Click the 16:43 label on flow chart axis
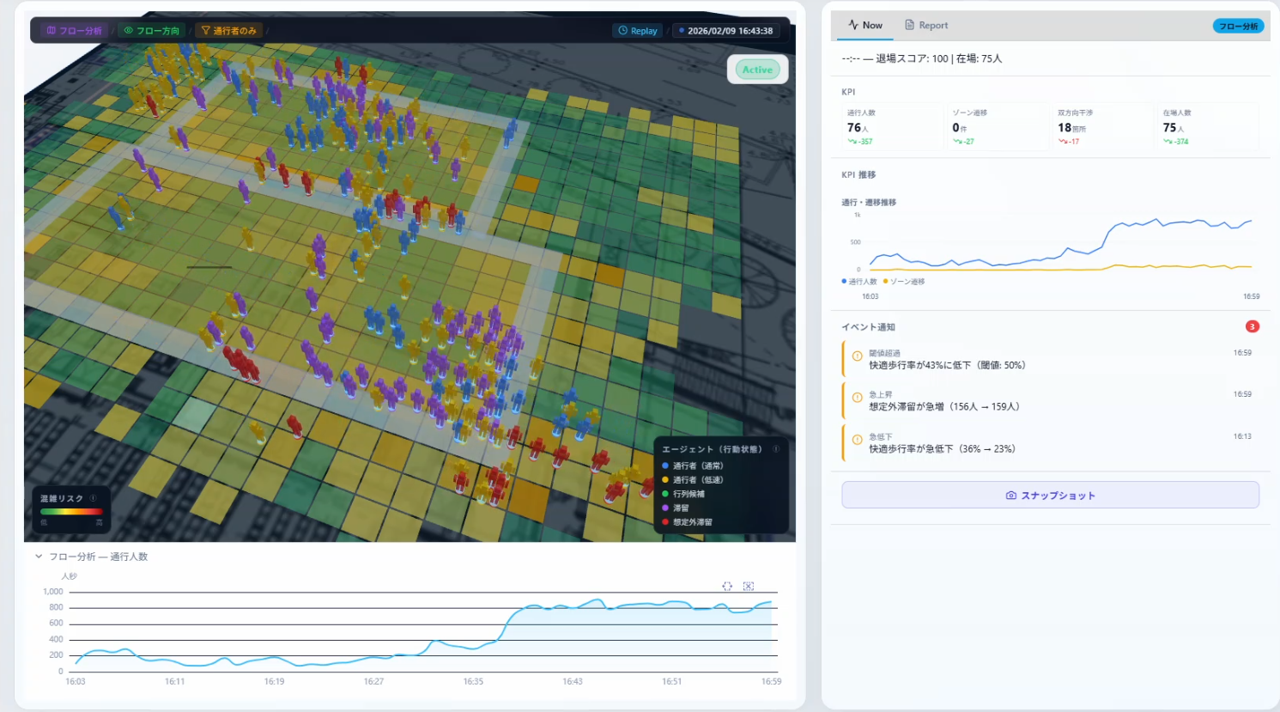The width and height of the screenshot is (1280, 712). (573, 681)
